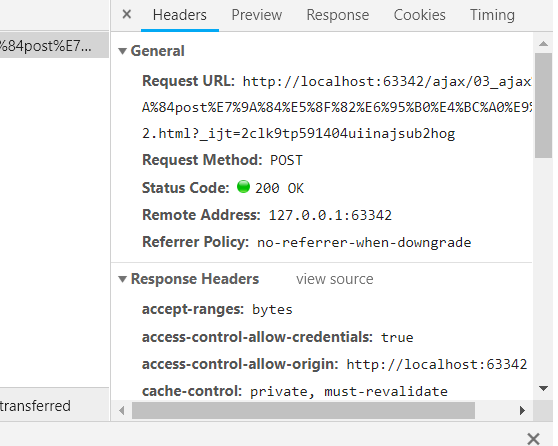Click the horizontal scrollbar left arrow

click(x=122, y=410)
